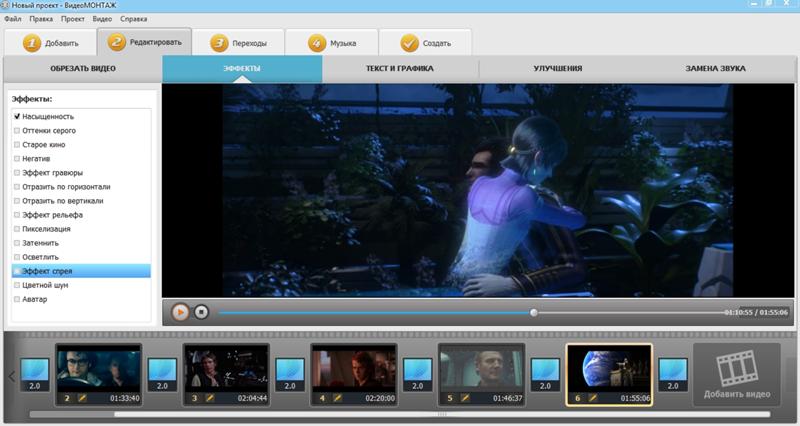Enable Отразить по вертикали checkbox
The width and height of the screenshot is (800, 426).
pyautogui.click(x=17, y=201)
